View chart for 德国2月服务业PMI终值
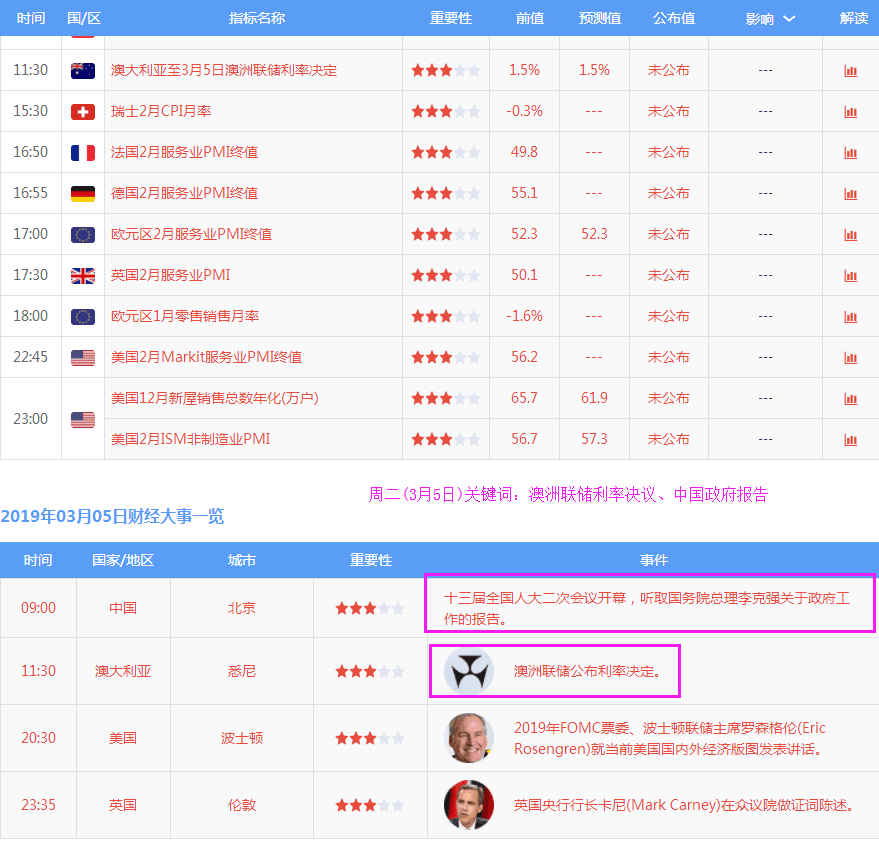Screen dimensions: 879x848 850,194
